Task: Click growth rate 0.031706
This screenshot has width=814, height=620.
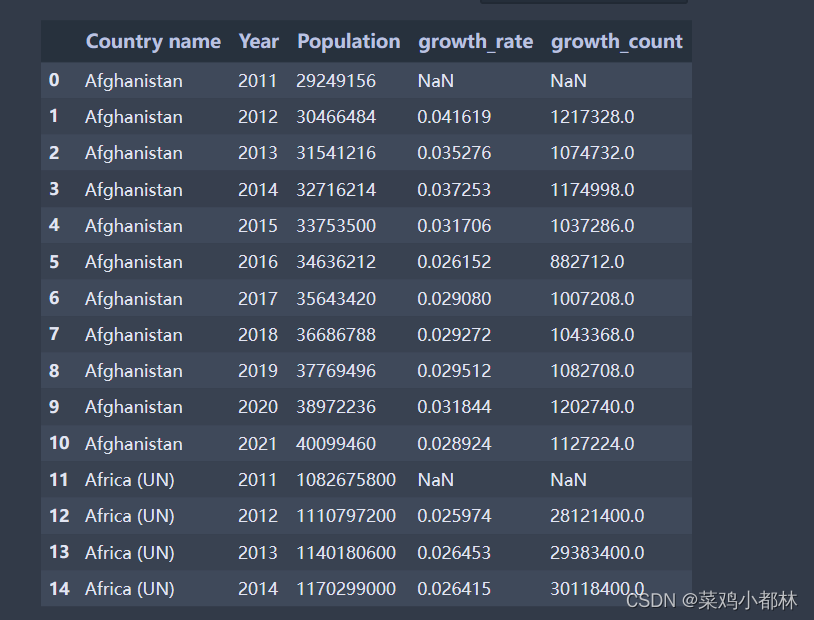Action: 454,226
